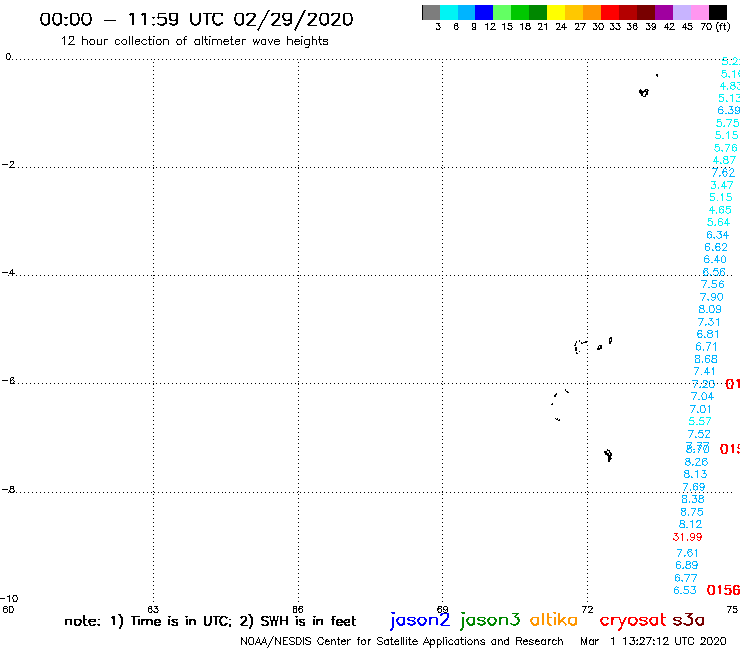This screenshot has height=650, width=740.
Task: Click the cryosat satellite label
Action: coord(632,620)
